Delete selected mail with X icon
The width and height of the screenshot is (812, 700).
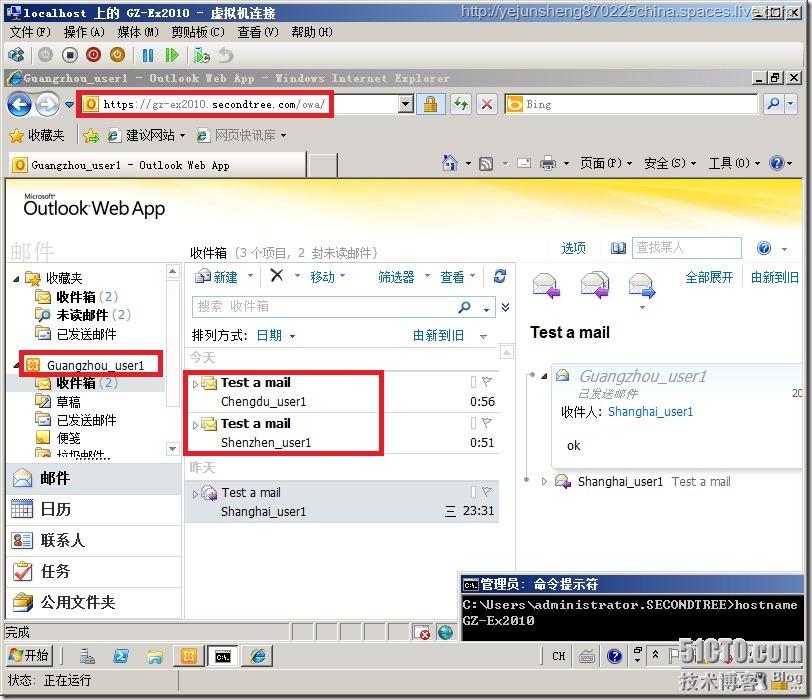coord(277,275)
